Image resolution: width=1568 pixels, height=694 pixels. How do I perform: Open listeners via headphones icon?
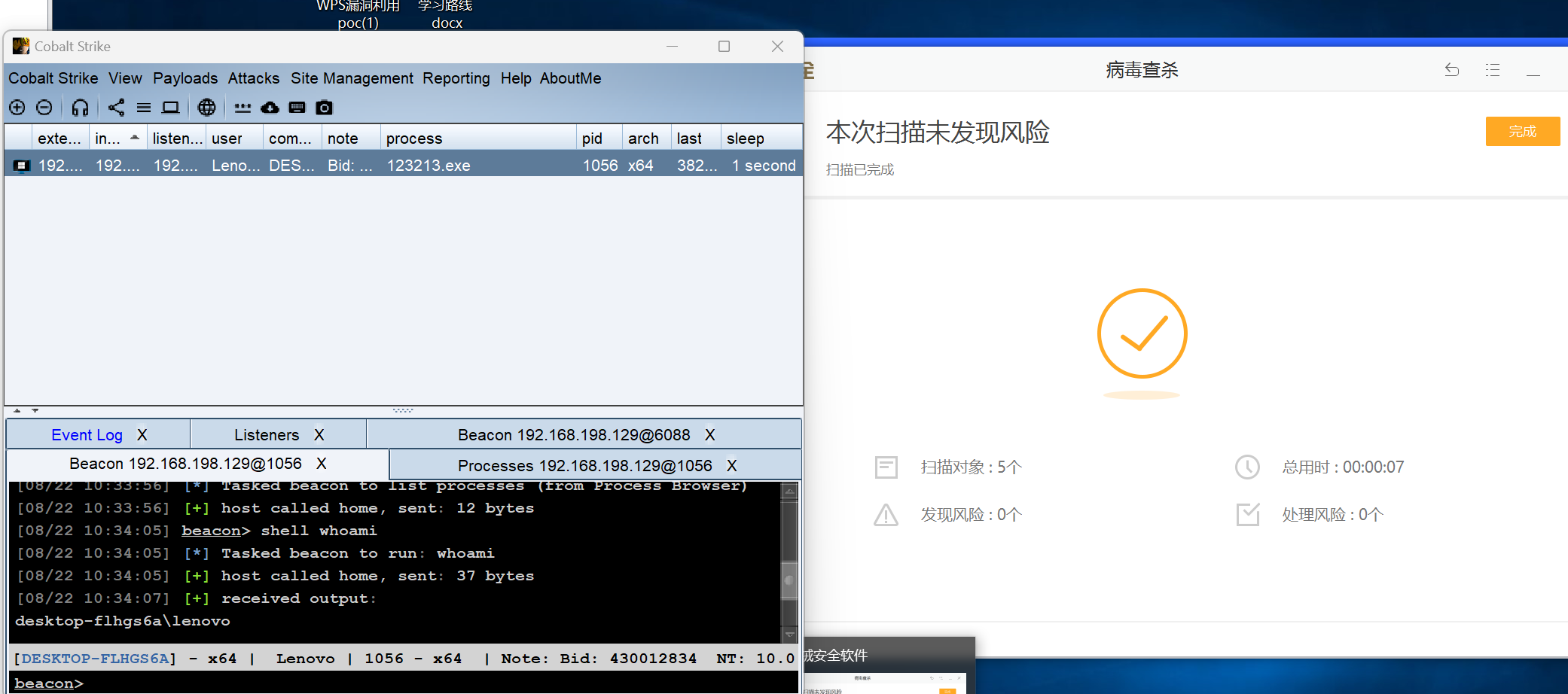[80, 108]
